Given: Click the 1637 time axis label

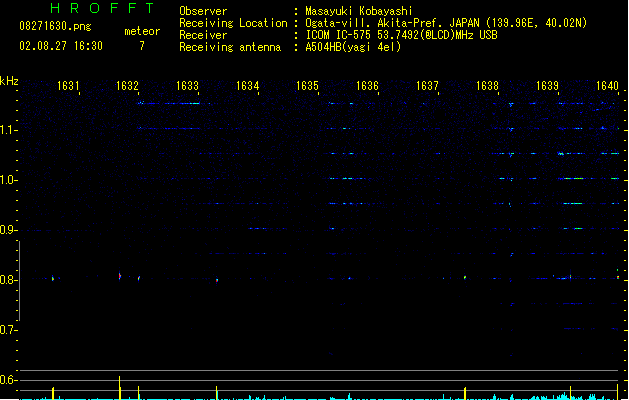Looking at the screenshot, I should point(427,86).
